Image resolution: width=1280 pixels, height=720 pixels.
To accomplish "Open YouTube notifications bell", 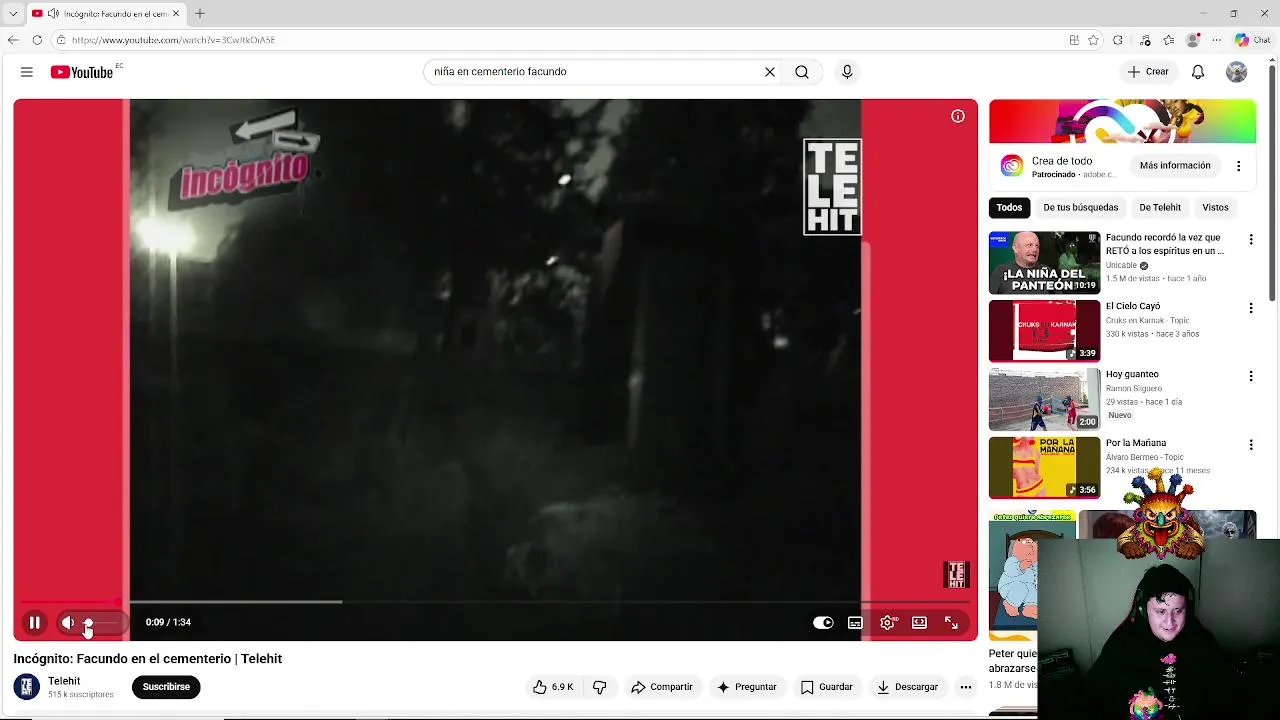I will coord(1198,72).
